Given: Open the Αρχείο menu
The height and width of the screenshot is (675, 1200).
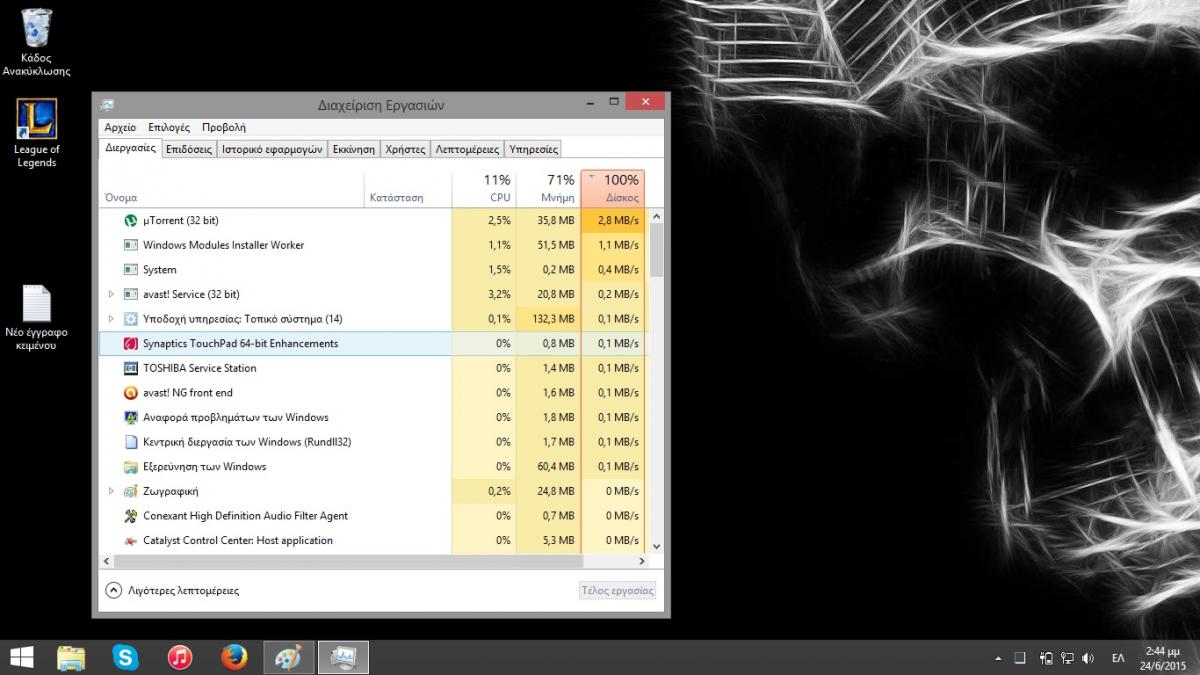Looking at the screenshot, I should [x=120, y=128].
